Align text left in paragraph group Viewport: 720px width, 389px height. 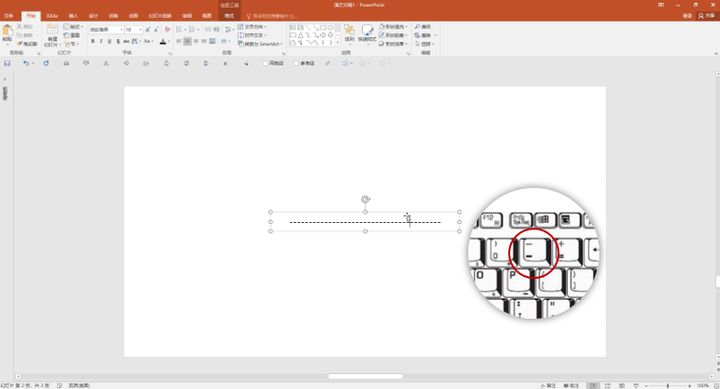click(179, 41)
